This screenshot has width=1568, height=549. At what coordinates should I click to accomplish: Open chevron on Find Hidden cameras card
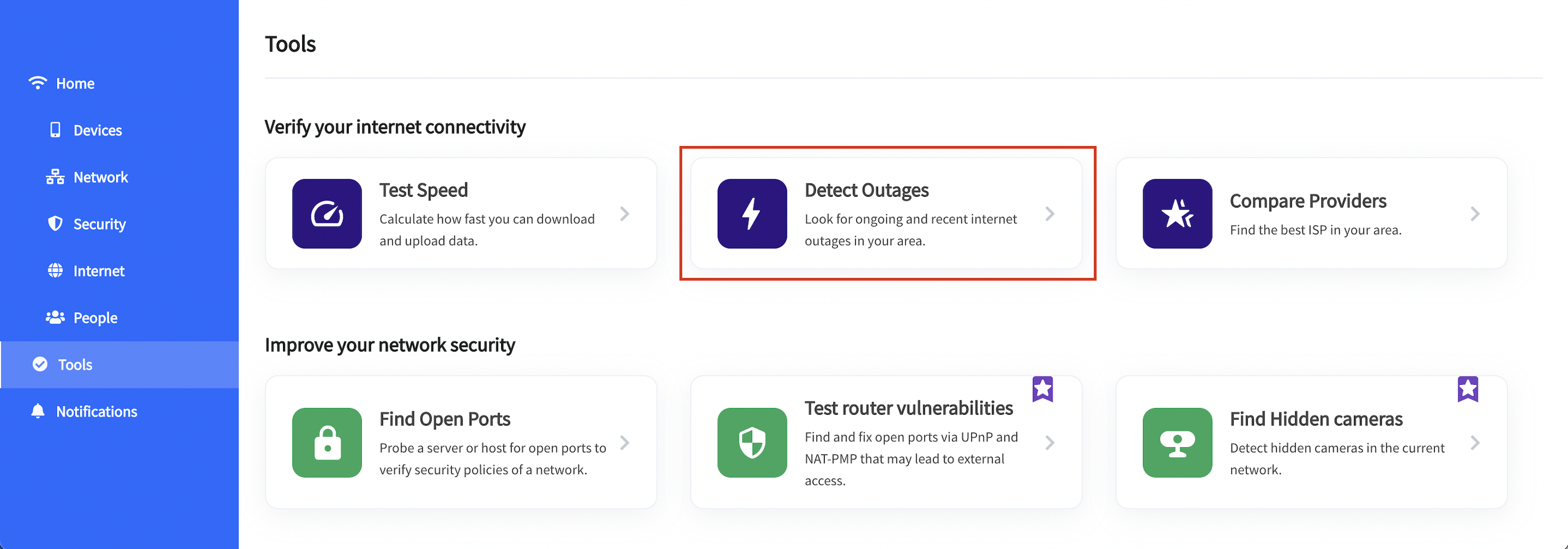click(1475, 442)
